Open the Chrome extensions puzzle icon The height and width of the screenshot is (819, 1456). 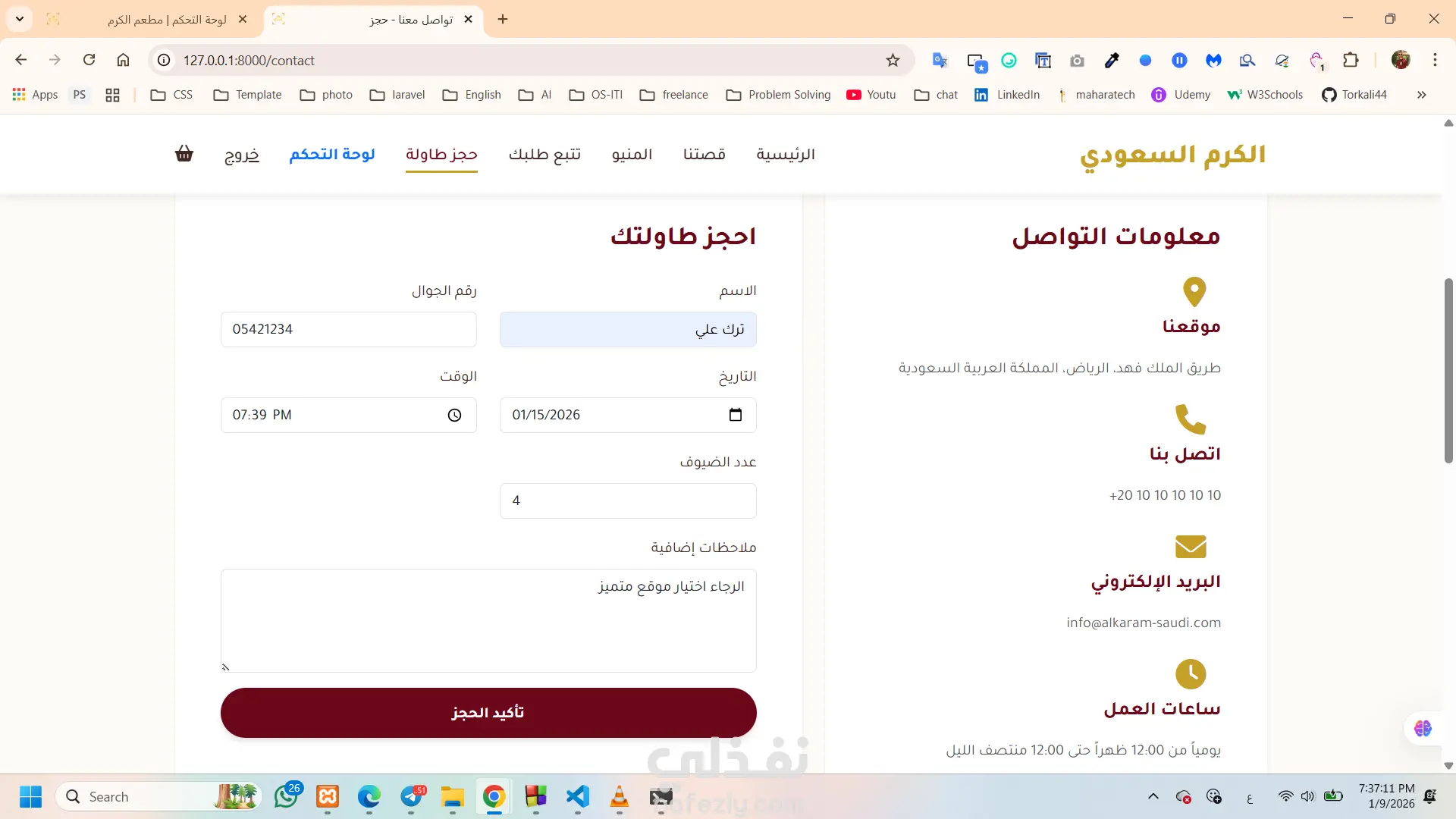point(1351,60)
